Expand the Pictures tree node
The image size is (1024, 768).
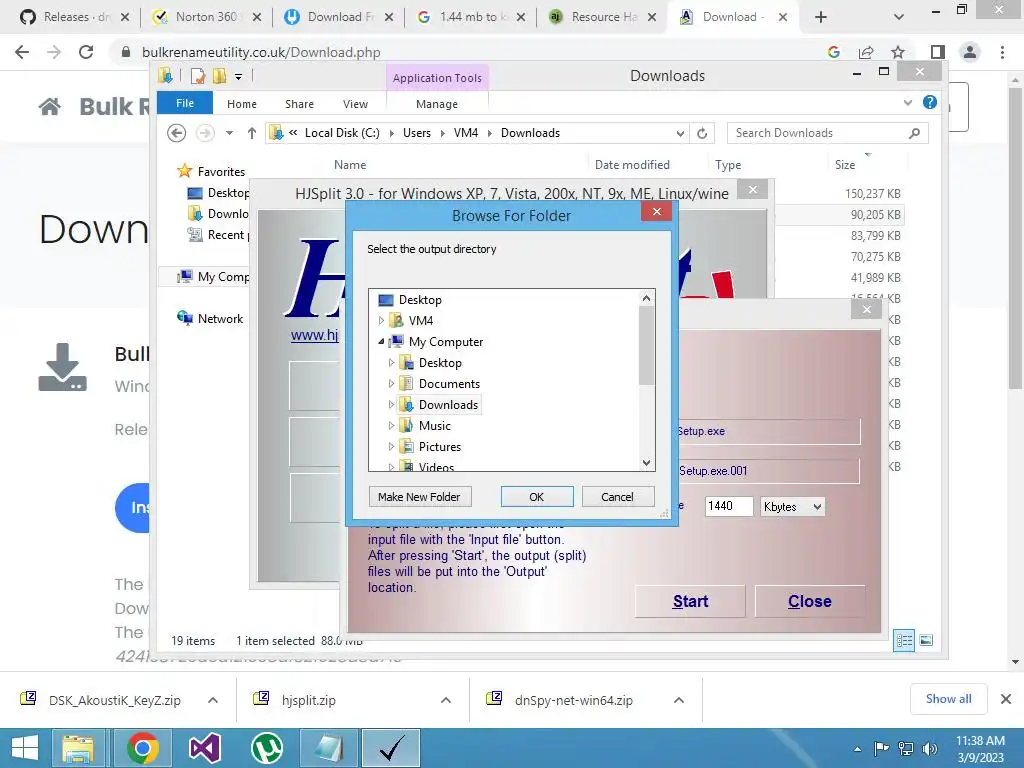[391, 447]
